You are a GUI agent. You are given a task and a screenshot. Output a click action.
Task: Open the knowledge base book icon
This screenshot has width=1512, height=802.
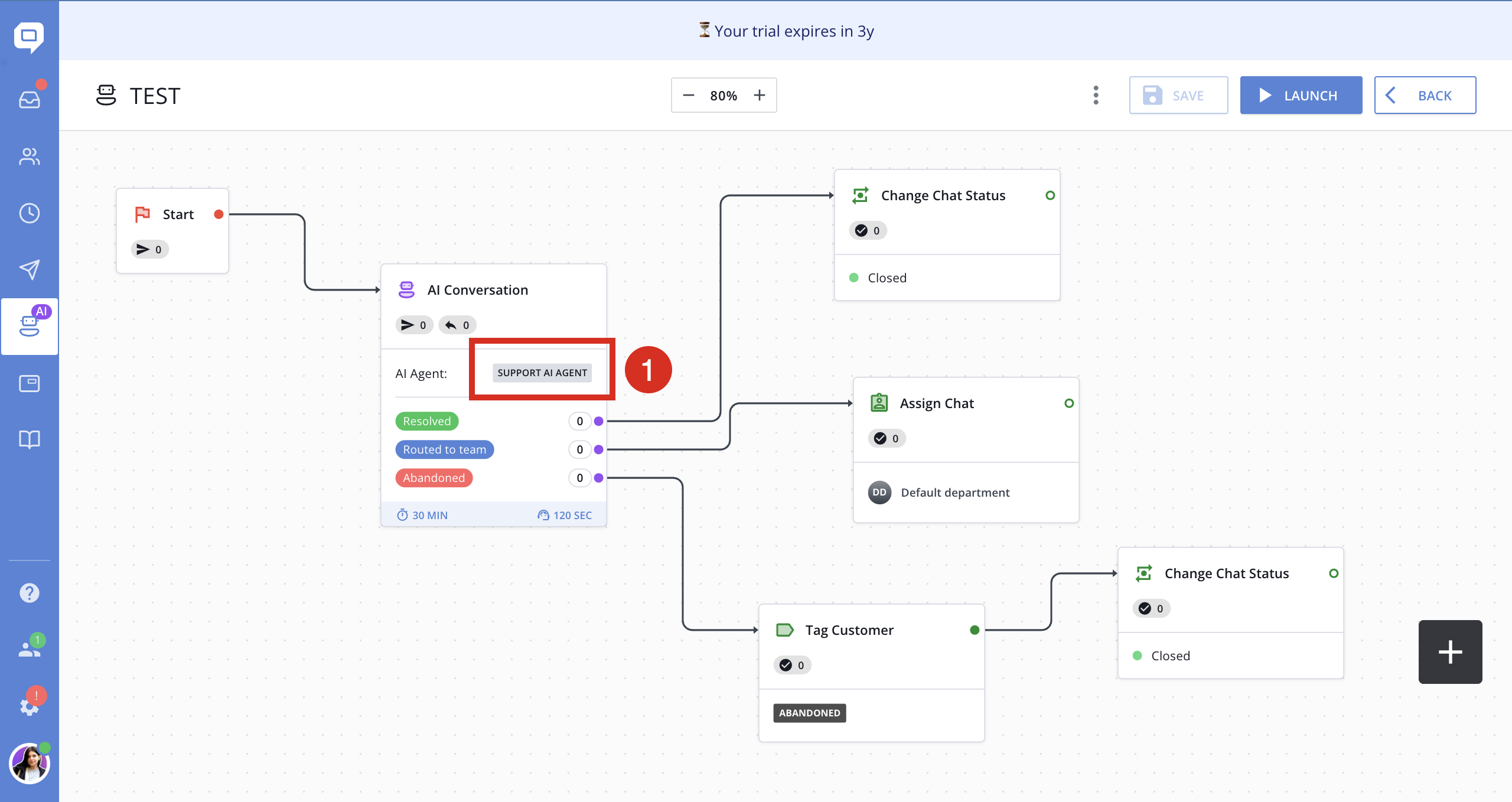(30, 439)
